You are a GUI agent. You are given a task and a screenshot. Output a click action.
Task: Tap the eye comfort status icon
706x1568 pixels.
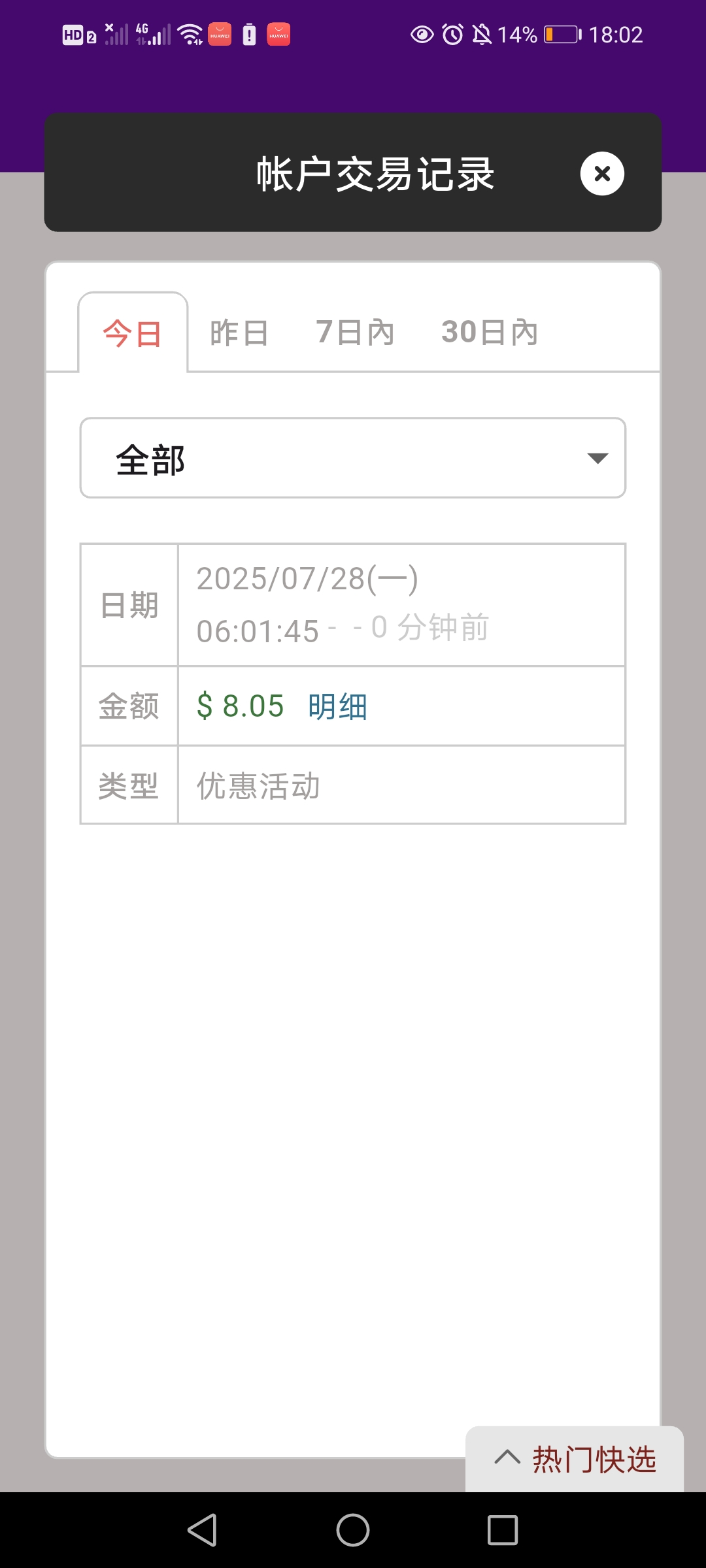point(422,34)
